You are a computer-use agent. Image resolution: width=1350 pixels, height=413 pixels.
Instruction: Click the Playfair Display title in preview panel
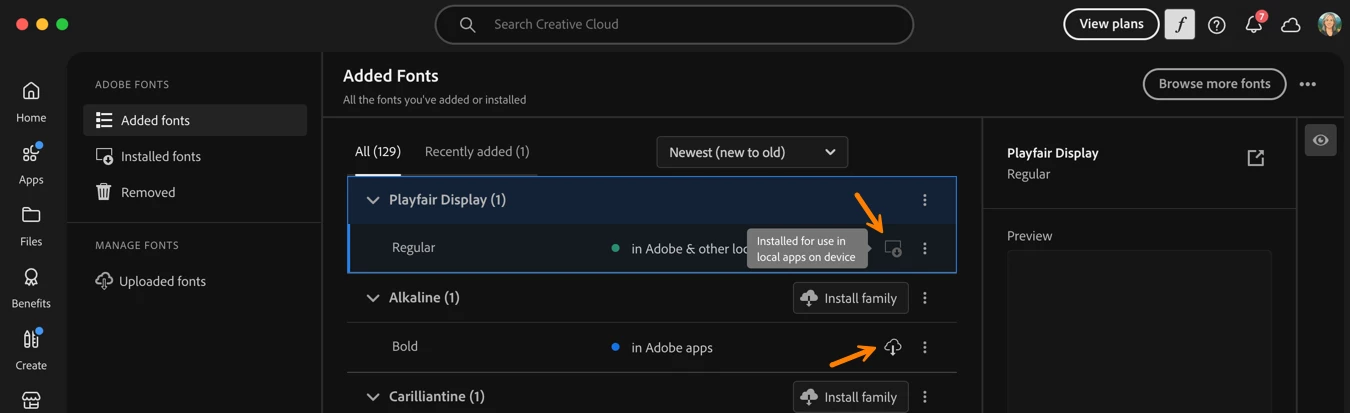pos(1053,153)
